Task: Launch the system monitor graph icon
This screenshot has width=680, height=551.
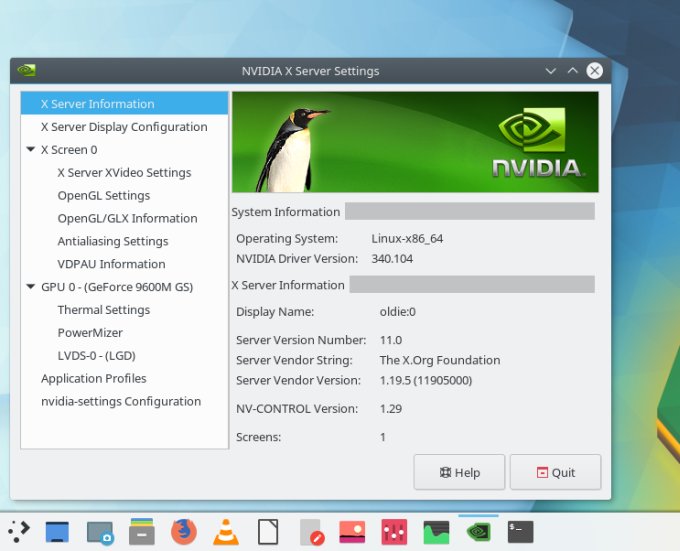Action: coord(436,532)
